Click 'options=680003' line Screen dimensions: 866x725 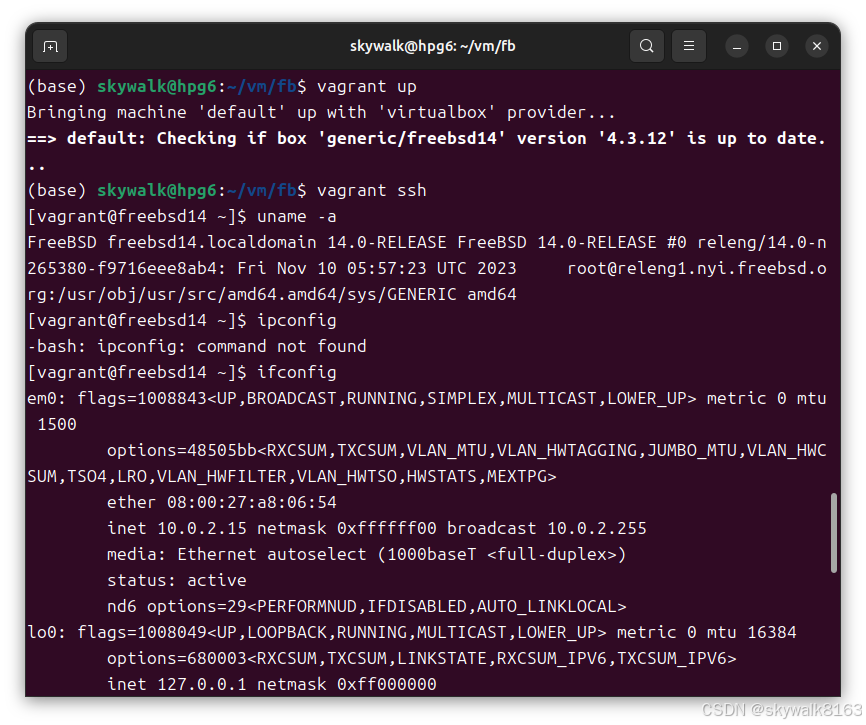pyautogui.click(x=421, y=658)
